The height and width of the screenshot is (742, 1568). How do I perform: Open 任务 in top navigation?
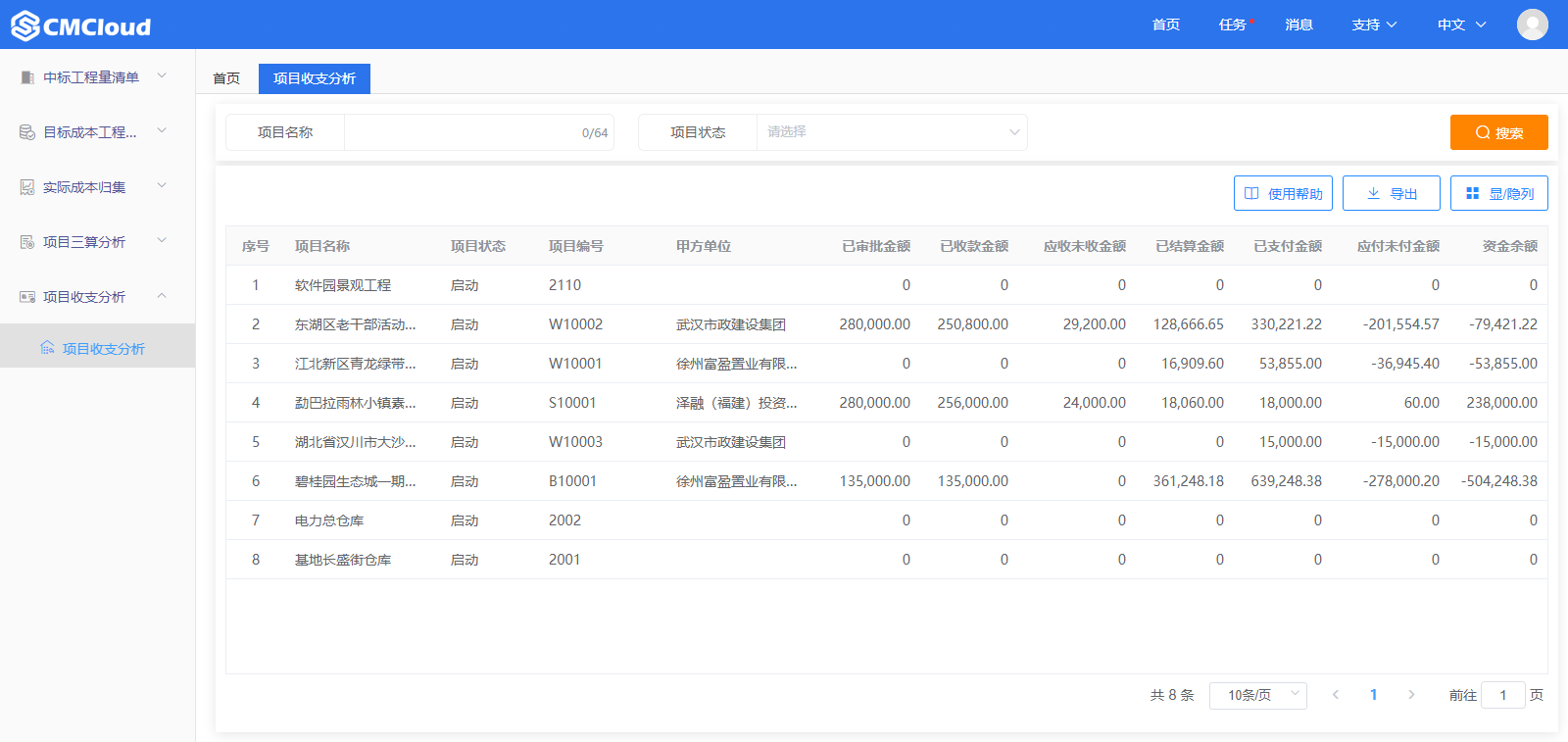(x=1233, y=25)
